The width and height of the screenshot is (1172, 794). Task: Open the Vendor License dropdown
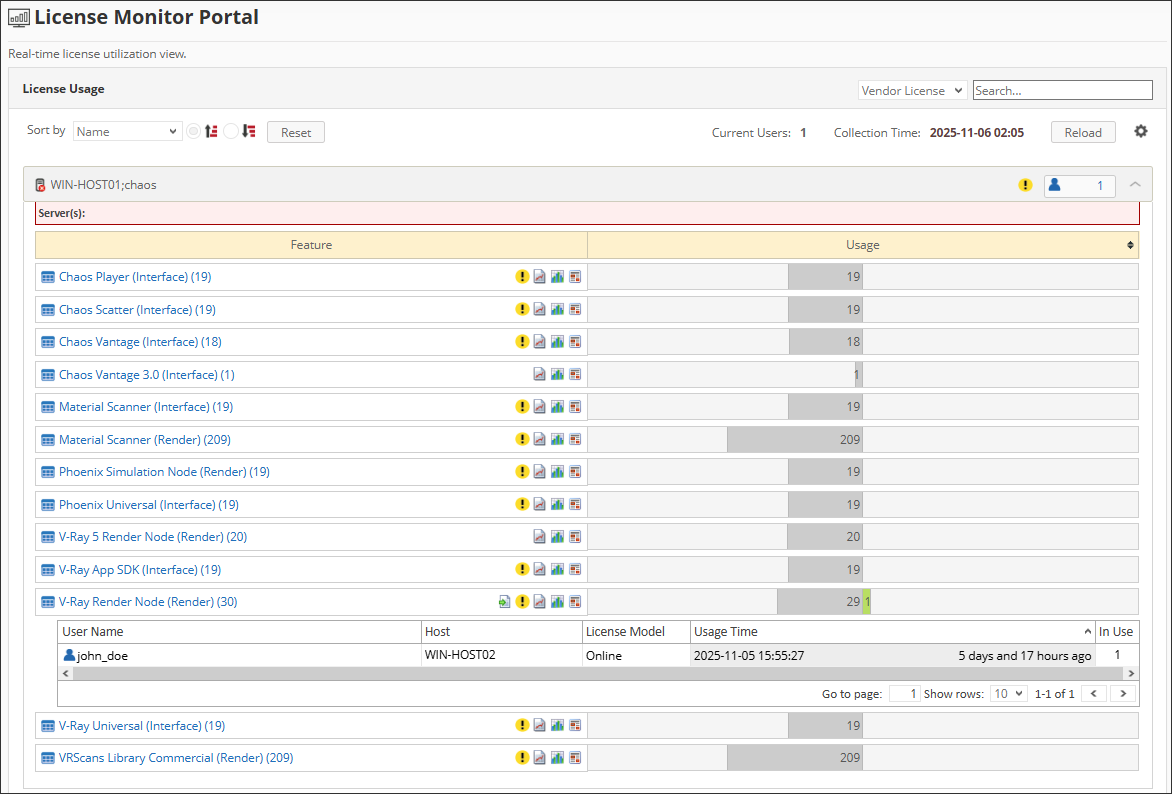[911, 90]
